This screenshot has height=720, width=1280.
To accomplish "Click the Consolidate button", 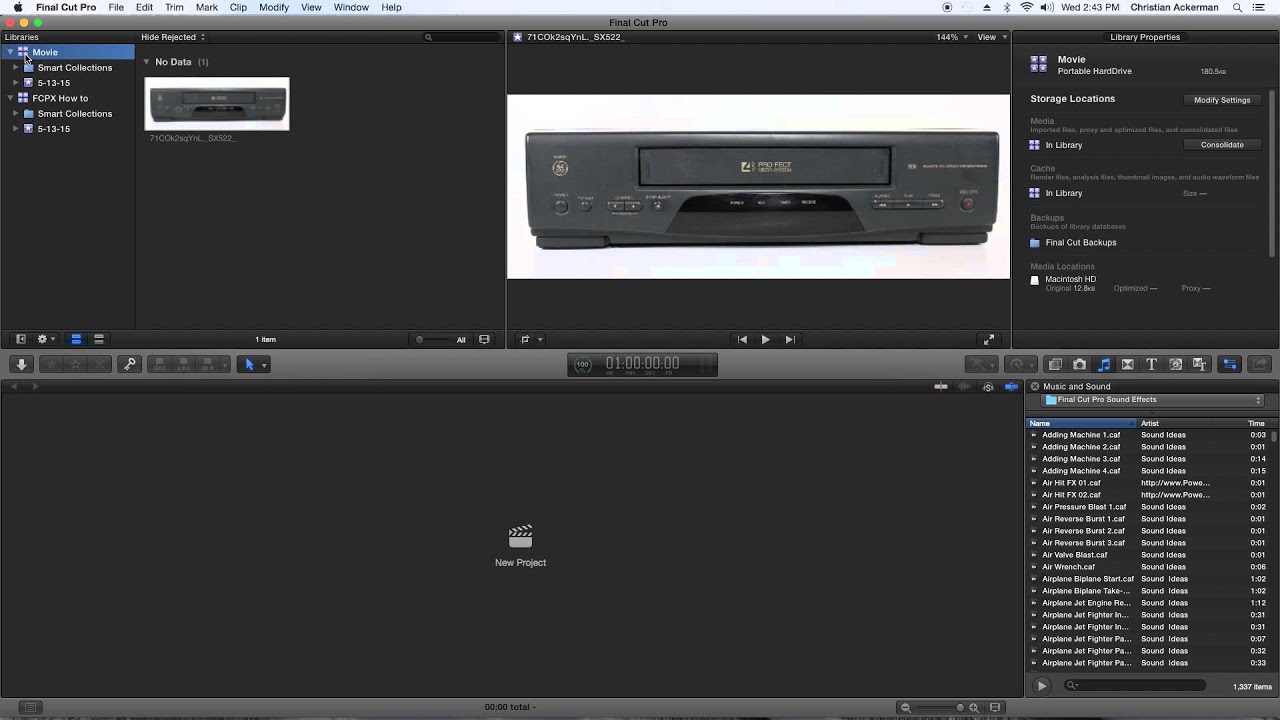I will coord(1222,145).
